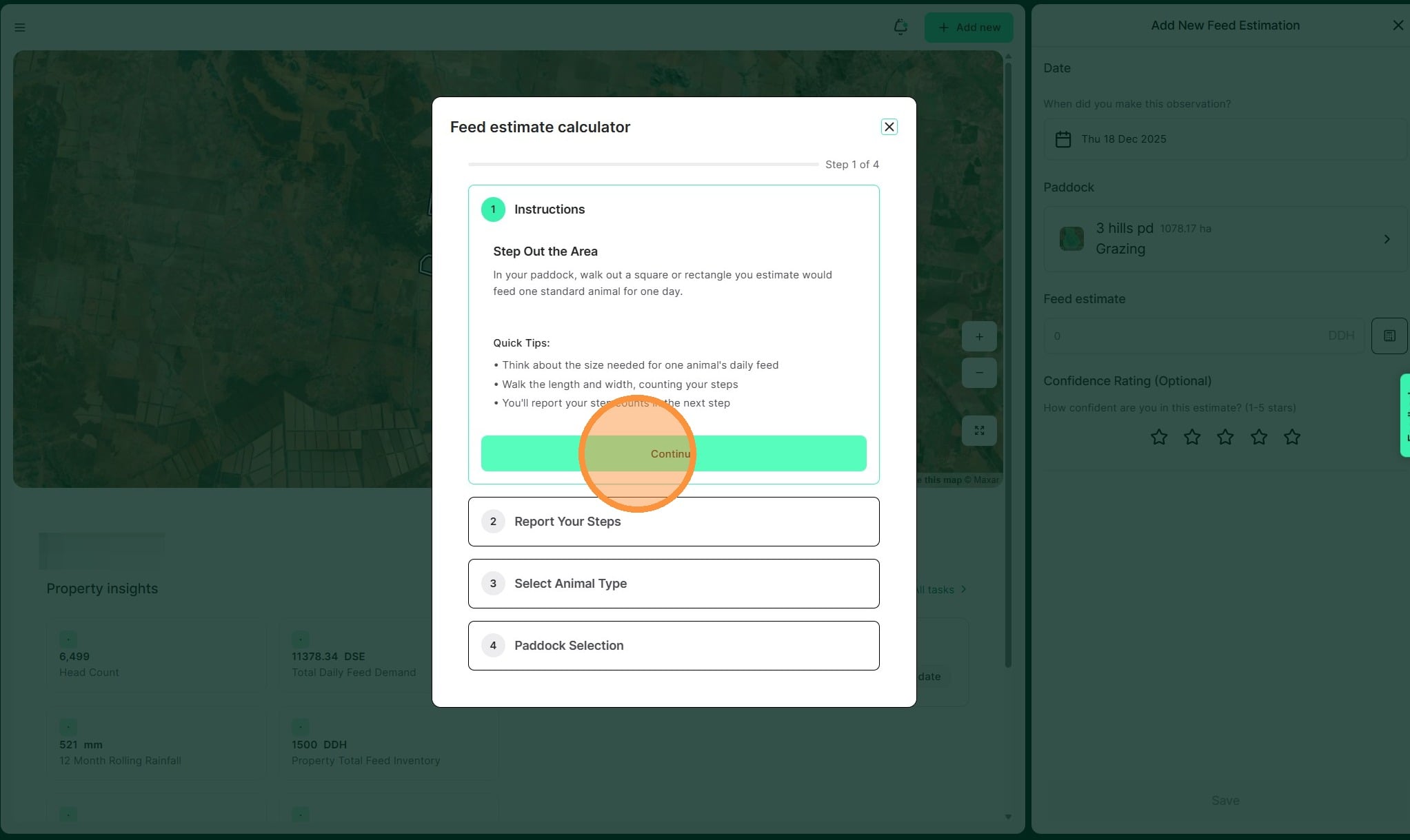
Task: Expand the Report Your Steps section
Action: pyautogui.click(x=673, y=522)
